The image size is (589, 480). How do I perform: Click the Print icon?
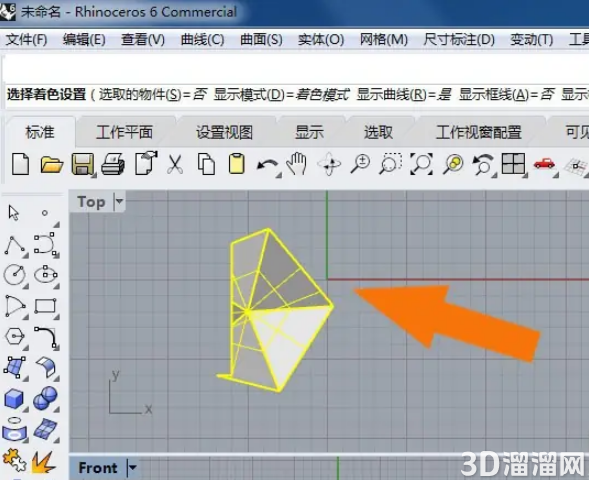click(113, 164)
